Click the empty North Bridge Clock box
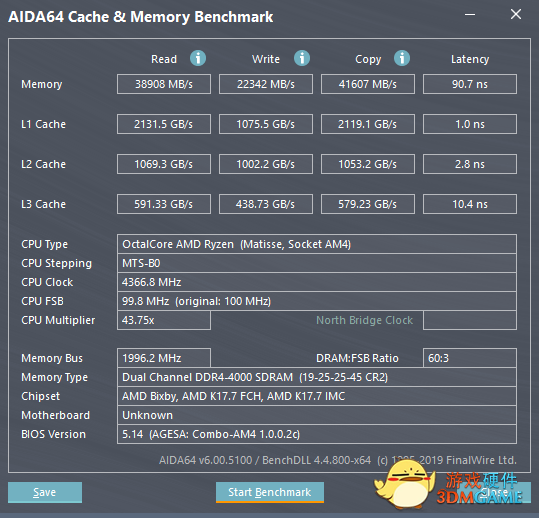Image resolution: width=539 pixels, height=518 pixels. (470, 320)
